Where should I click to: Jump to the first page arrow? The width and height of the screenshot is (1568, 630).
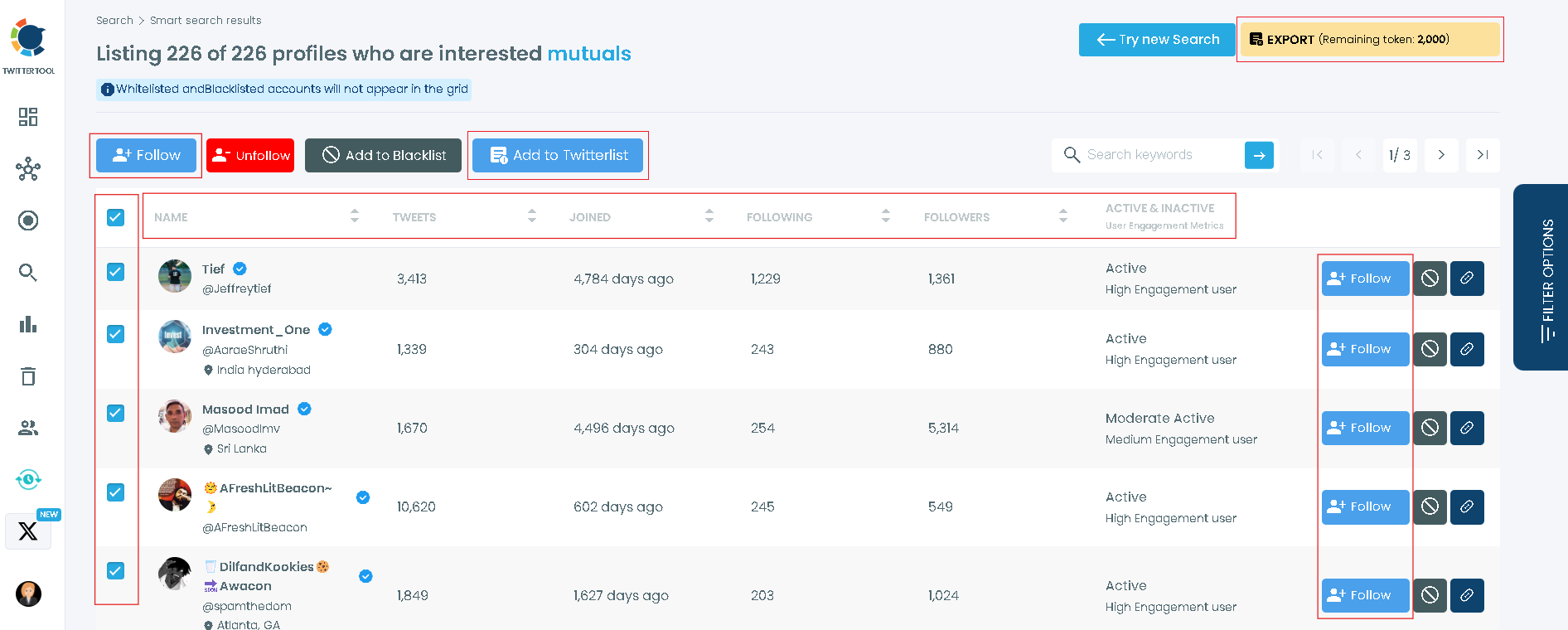[1317, 155]
